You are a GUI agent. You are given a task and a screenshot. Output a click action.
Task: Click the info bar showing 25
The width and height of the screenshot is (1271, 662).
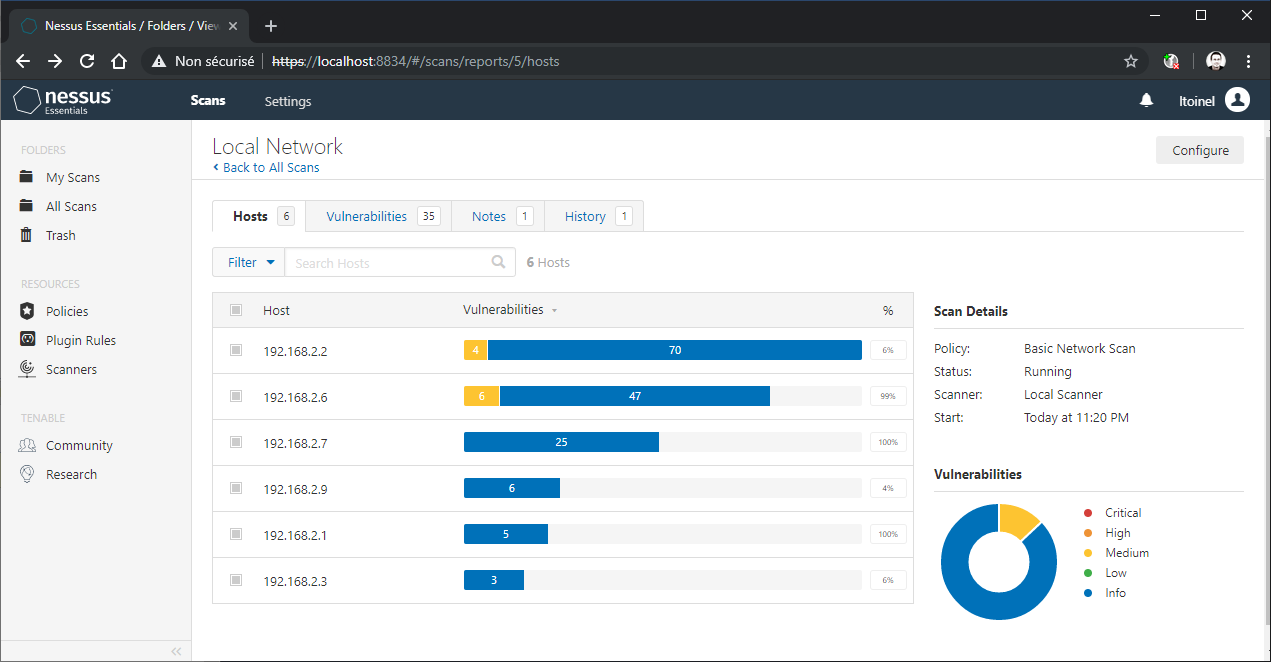coord(561,442)
